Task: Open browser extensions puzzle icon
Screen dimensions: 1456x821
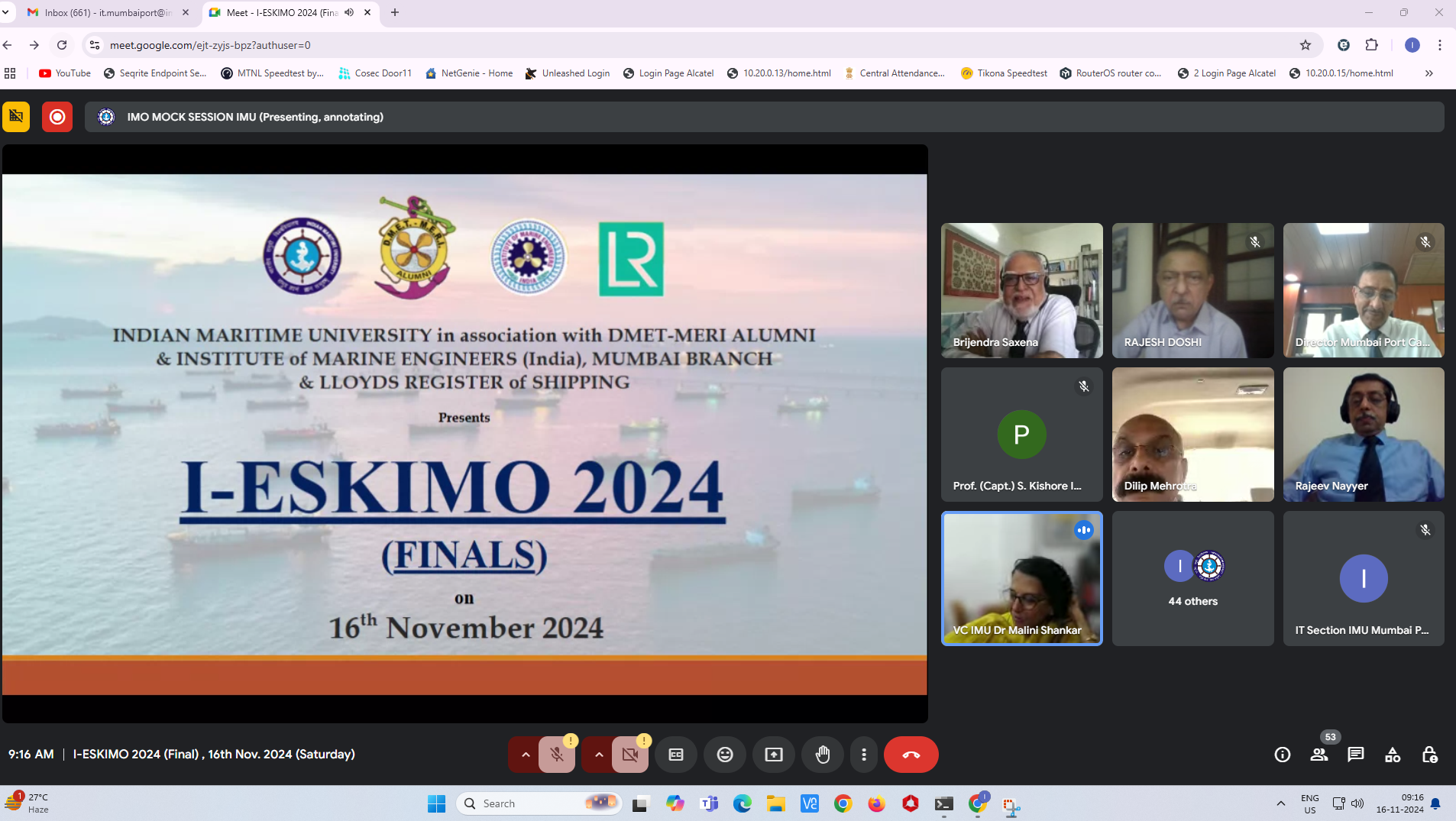Action: click(x=1372, y=45)
